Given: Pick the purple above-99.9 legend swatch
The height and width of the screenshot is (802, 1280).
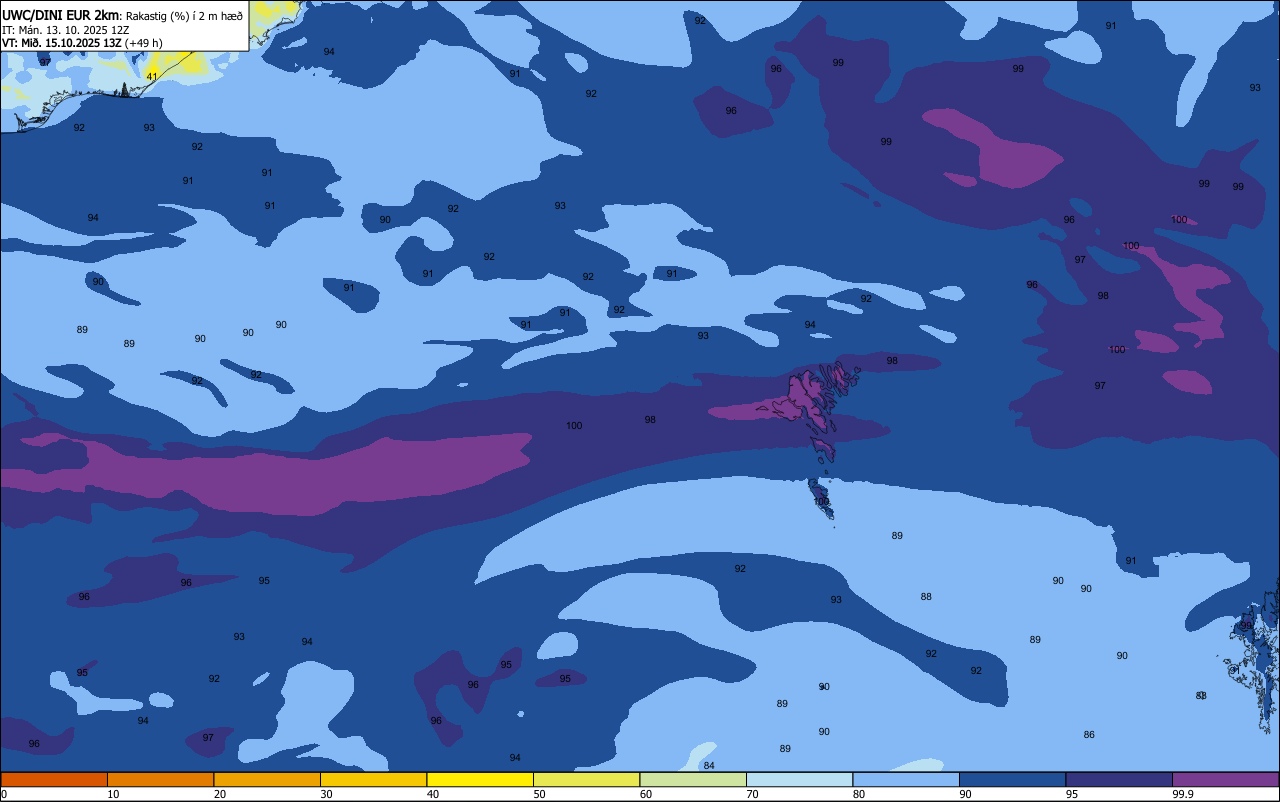Looking at the screenshot, I should tap(1225, 779).
